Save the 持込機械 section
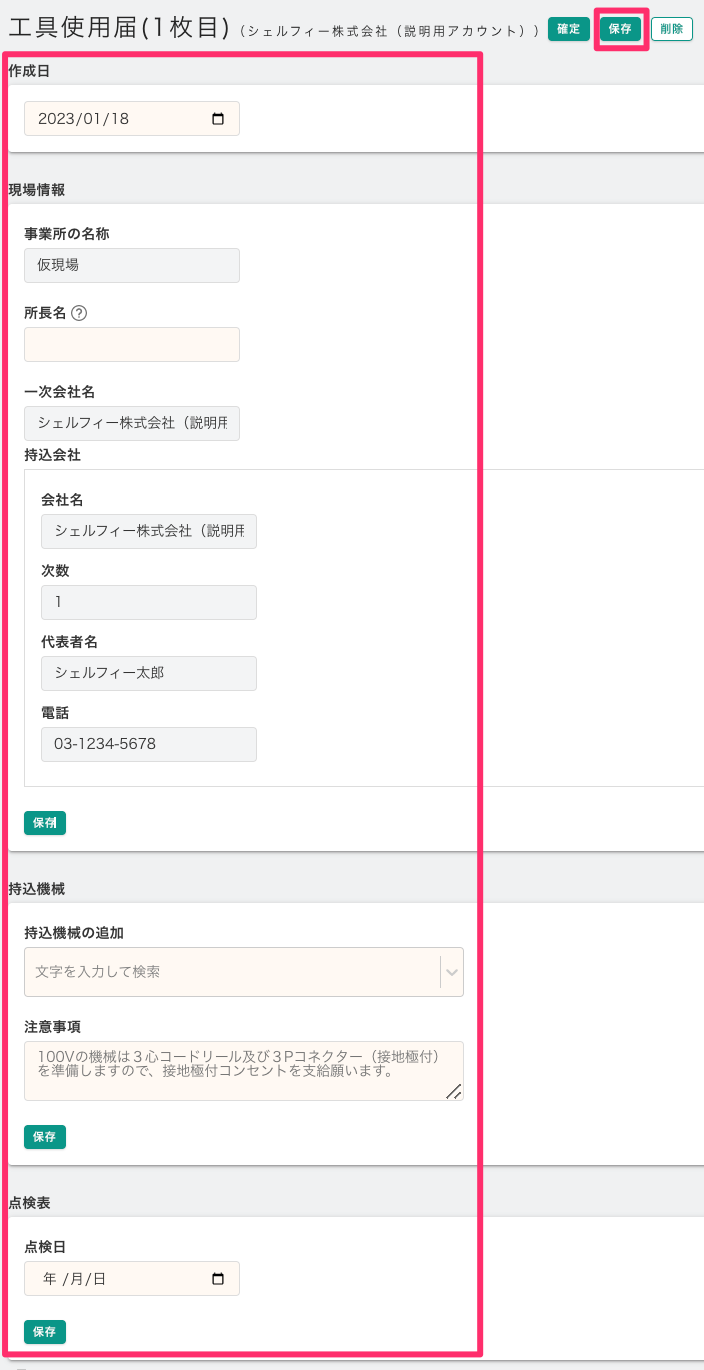 45,1137
